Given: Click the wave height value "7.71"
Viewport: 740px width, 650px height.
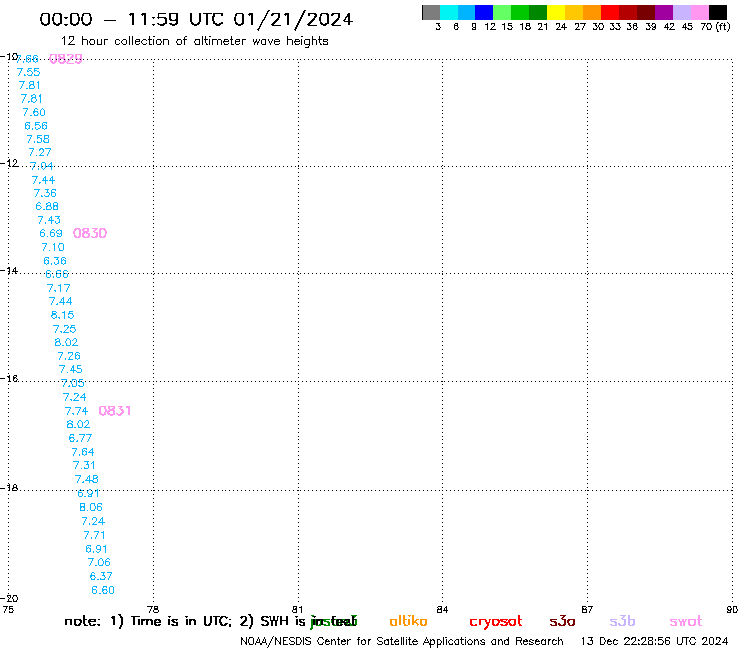Looking at the screenshot, I should tap(94, 535).
